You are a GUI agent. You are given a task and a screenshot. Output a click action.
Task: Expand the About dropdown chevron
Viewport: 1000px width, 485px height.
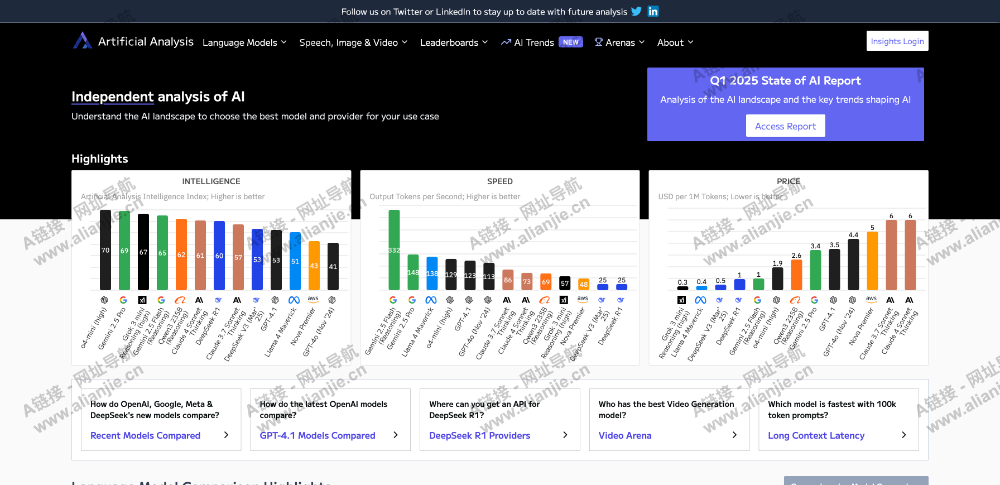pyautogui.click(x=691, y=43)
